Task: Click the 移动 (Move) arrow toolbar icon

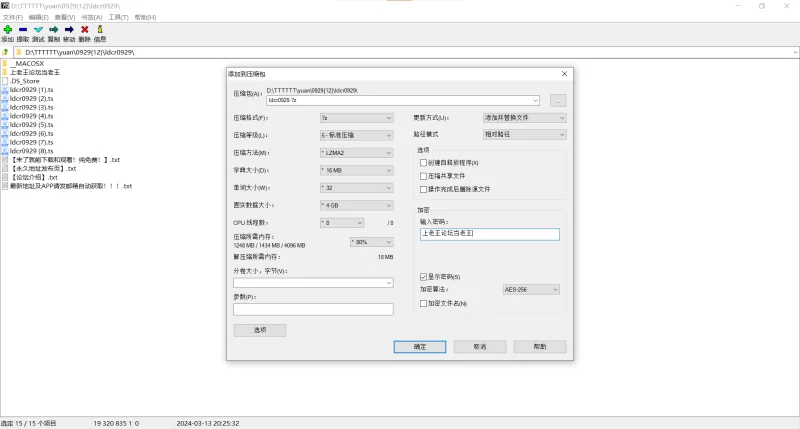Action: (69, 30)
